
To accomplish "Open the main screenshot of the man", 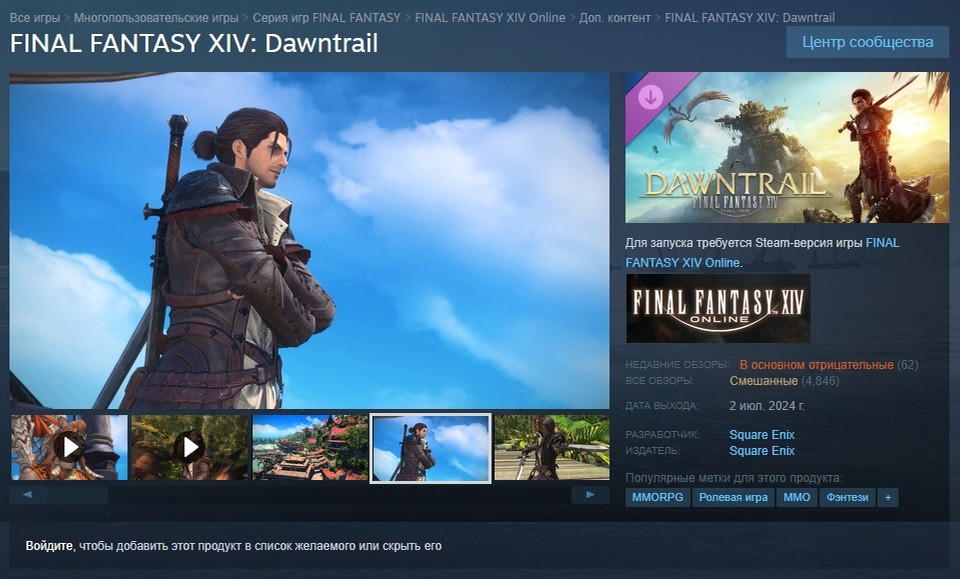I will (x=309, y=241).
